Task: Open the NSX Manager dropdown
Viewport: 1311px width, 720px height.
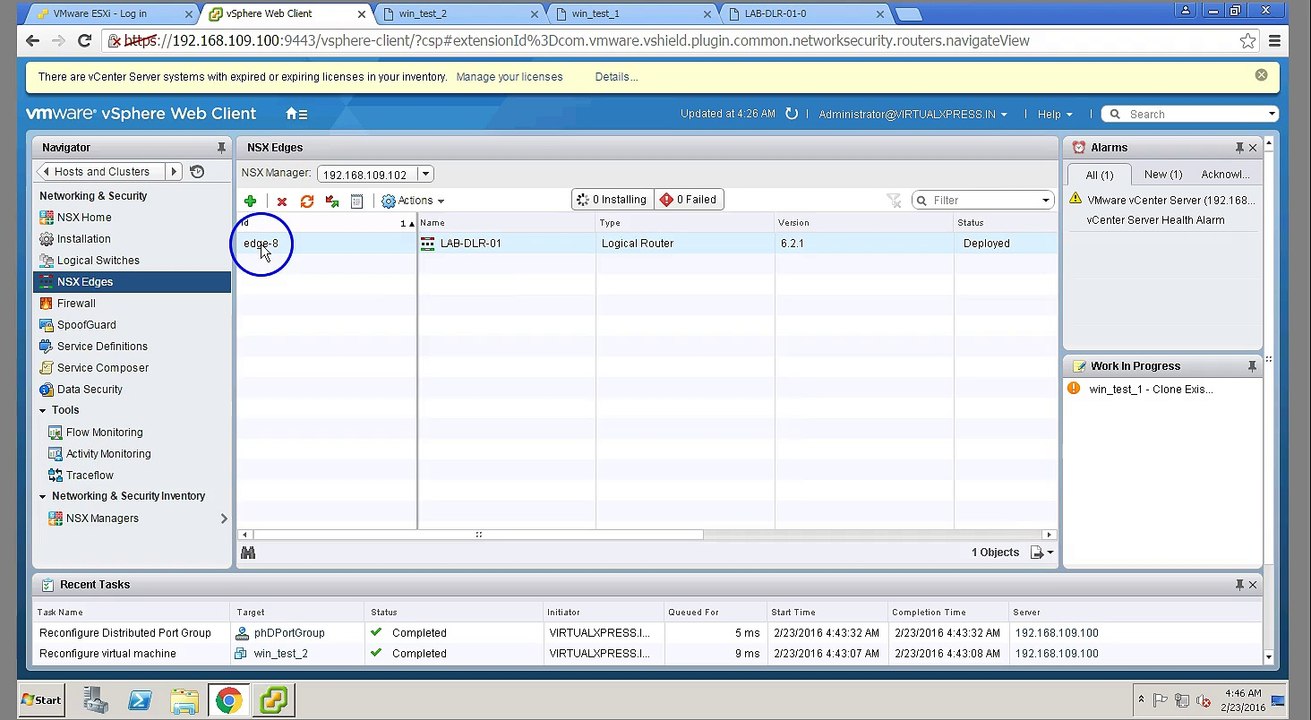Action: (425, 174)
